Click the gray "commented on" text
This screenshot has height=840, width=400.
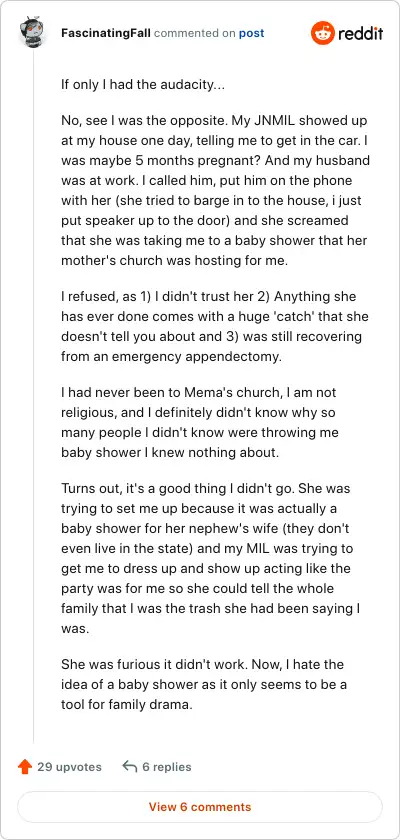coord(195,33)
